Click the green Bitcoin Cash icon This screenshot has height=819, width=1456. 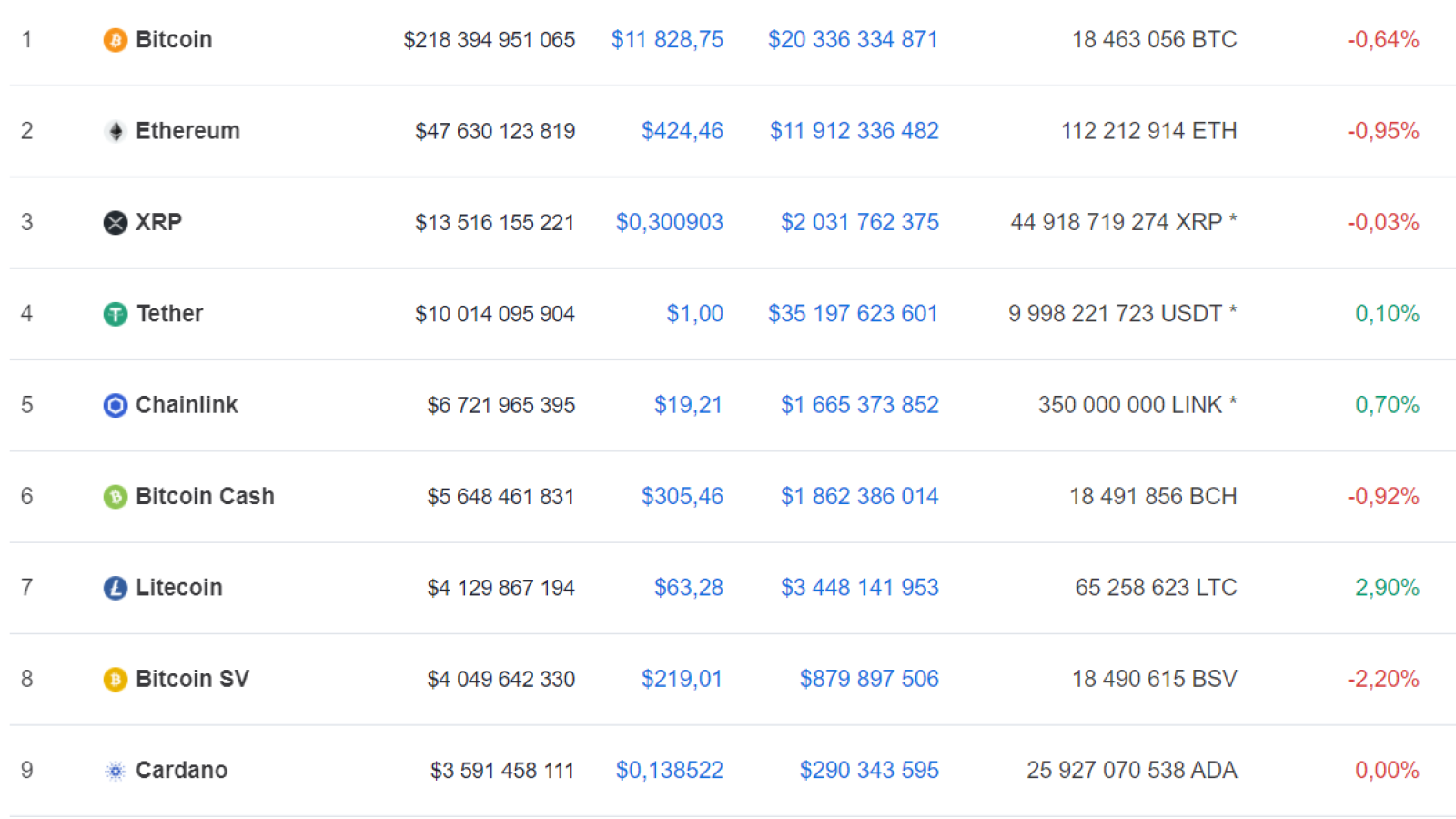116,497
